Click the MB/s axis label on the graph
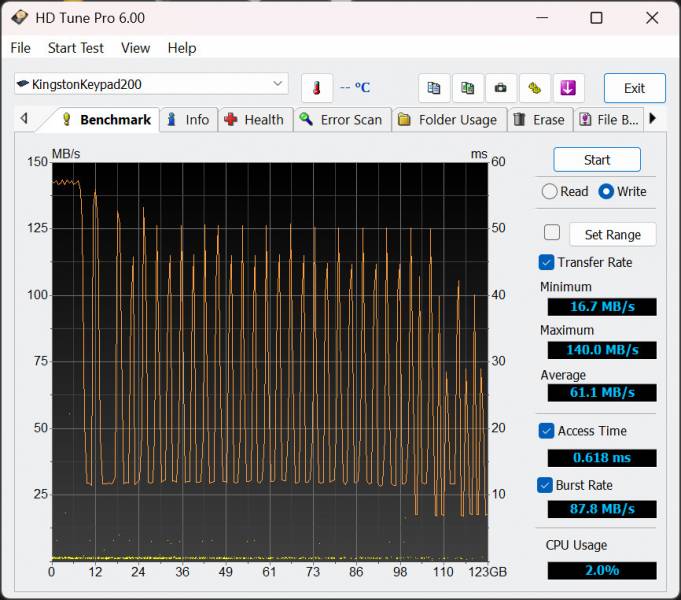This screenshot has height=600, width=681. pos(66,154)
